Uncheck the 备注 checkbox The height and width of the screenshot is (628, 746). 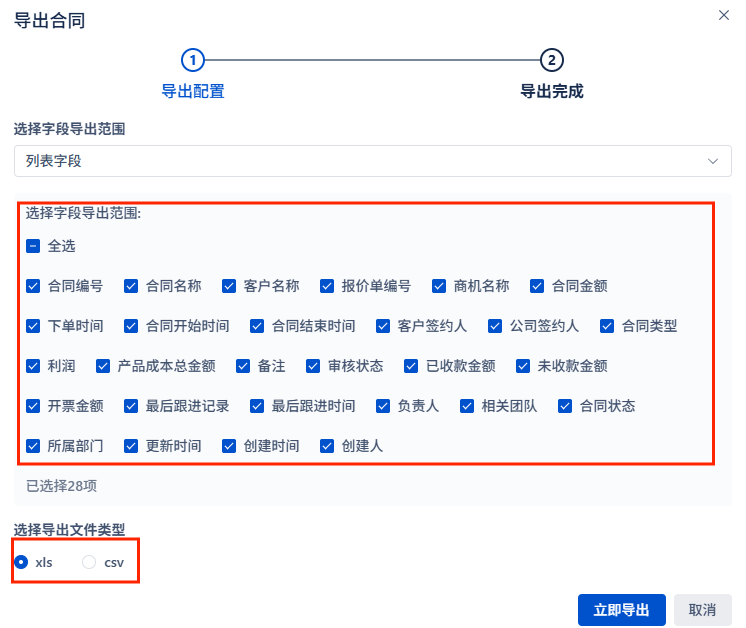coord(243,366)
